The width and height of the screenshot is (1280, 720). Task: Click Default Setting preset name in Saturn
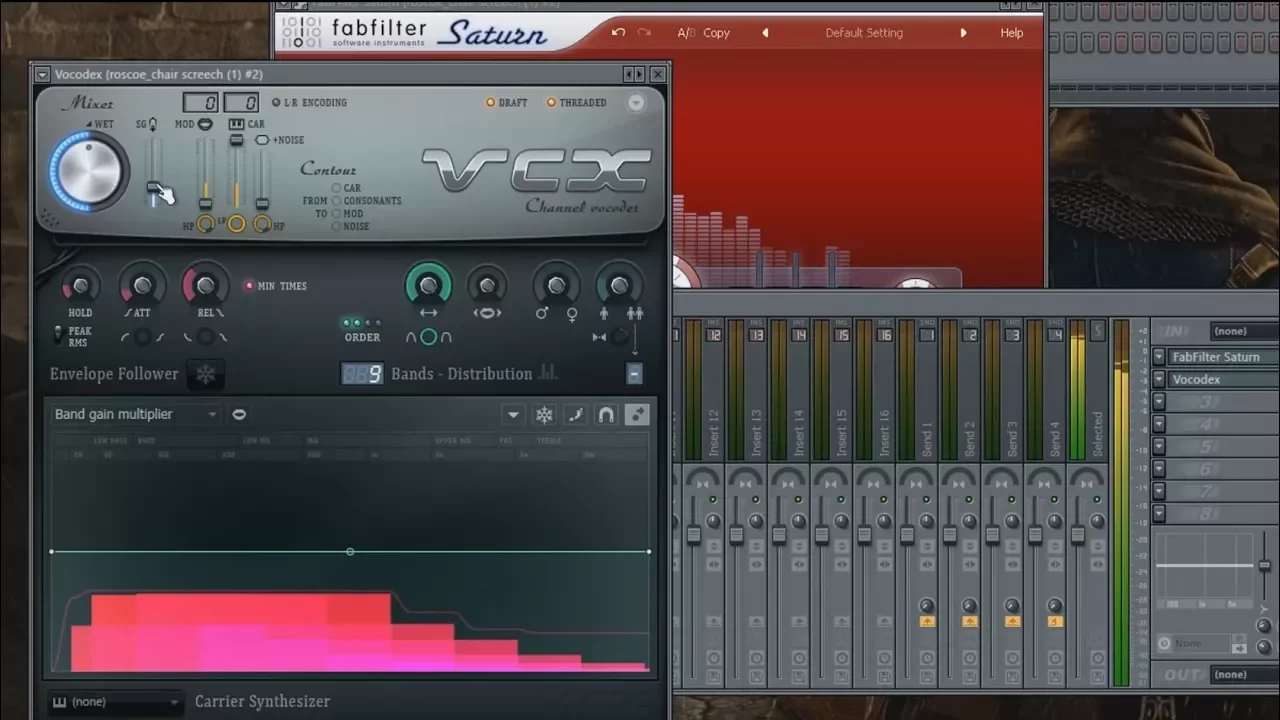(864, 32)
